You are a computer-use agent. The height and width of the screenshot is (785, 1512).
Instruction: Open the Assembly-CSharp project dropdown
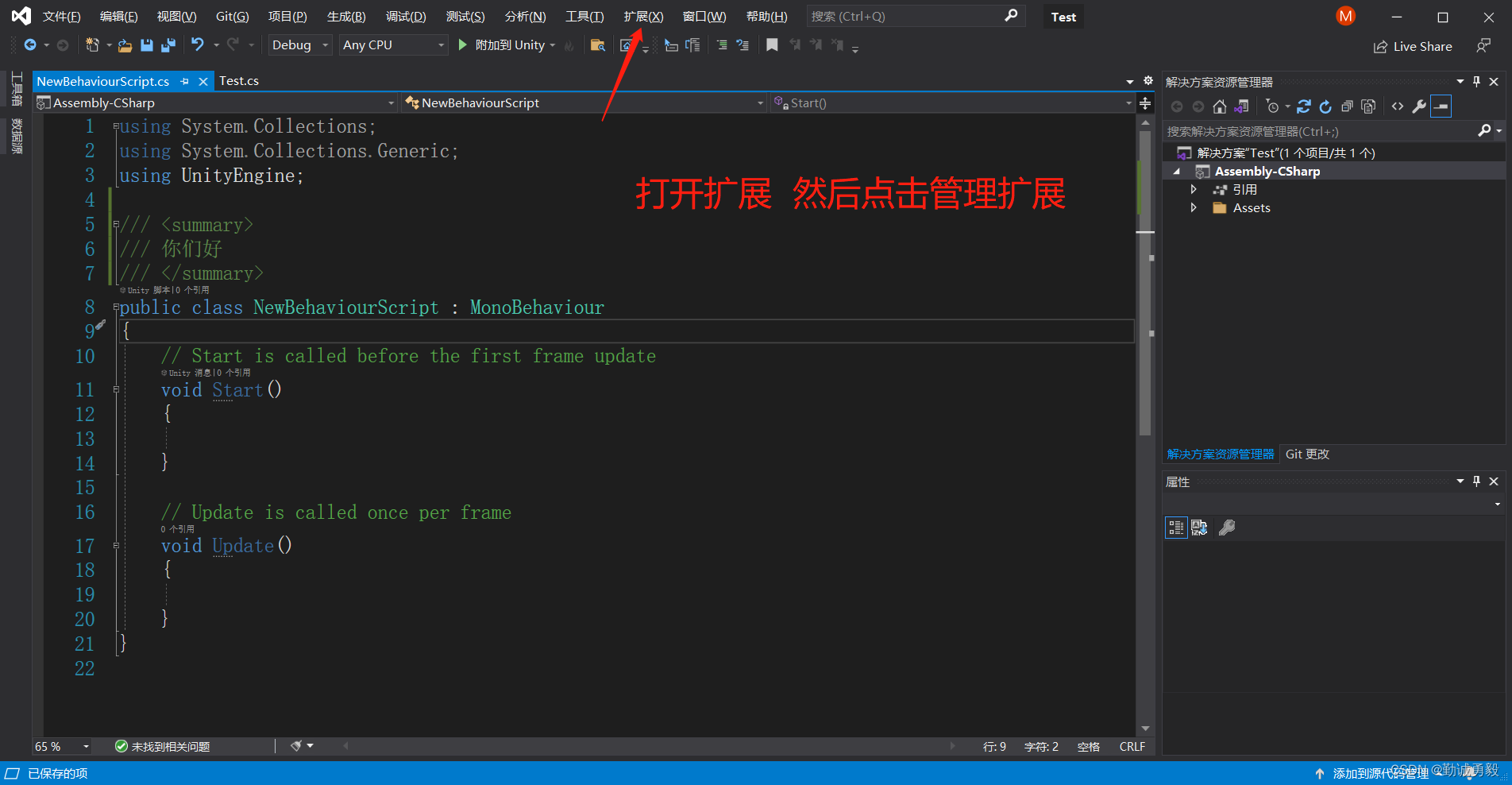tap(216, 102)
